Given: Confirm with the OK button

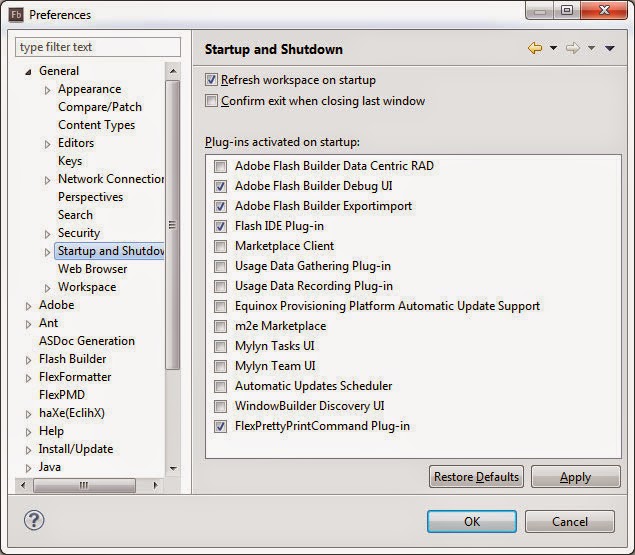Looking at the screenshot, I should (x=472, y=521).
